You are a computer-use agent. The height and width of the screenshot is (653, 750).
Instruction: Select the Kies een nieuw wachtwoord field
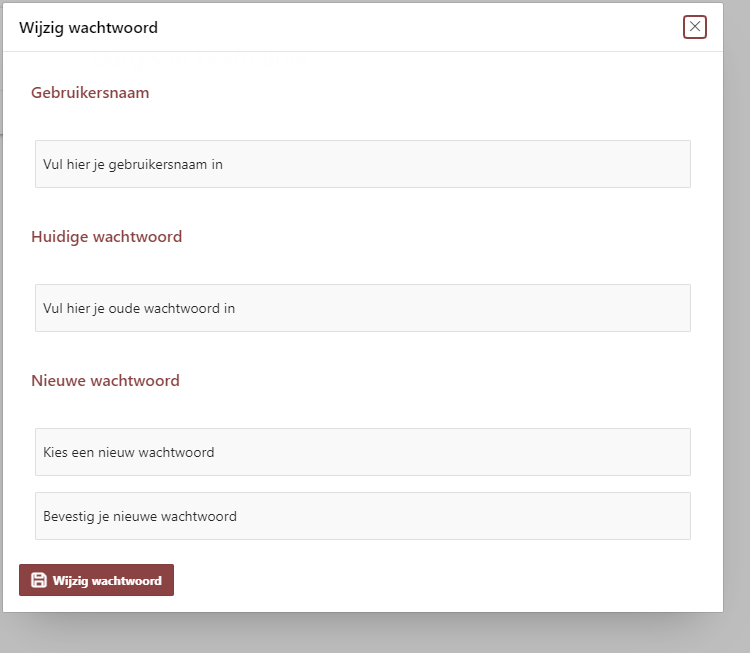[x=363, y=452]
